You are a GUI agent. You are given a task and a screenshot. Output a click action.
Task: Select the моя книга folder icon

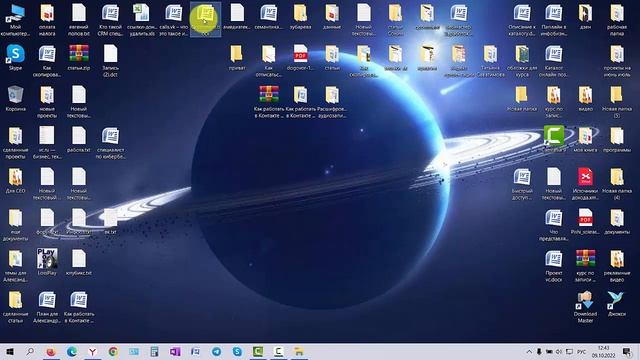pyautogui.click(x=585, y=139)
